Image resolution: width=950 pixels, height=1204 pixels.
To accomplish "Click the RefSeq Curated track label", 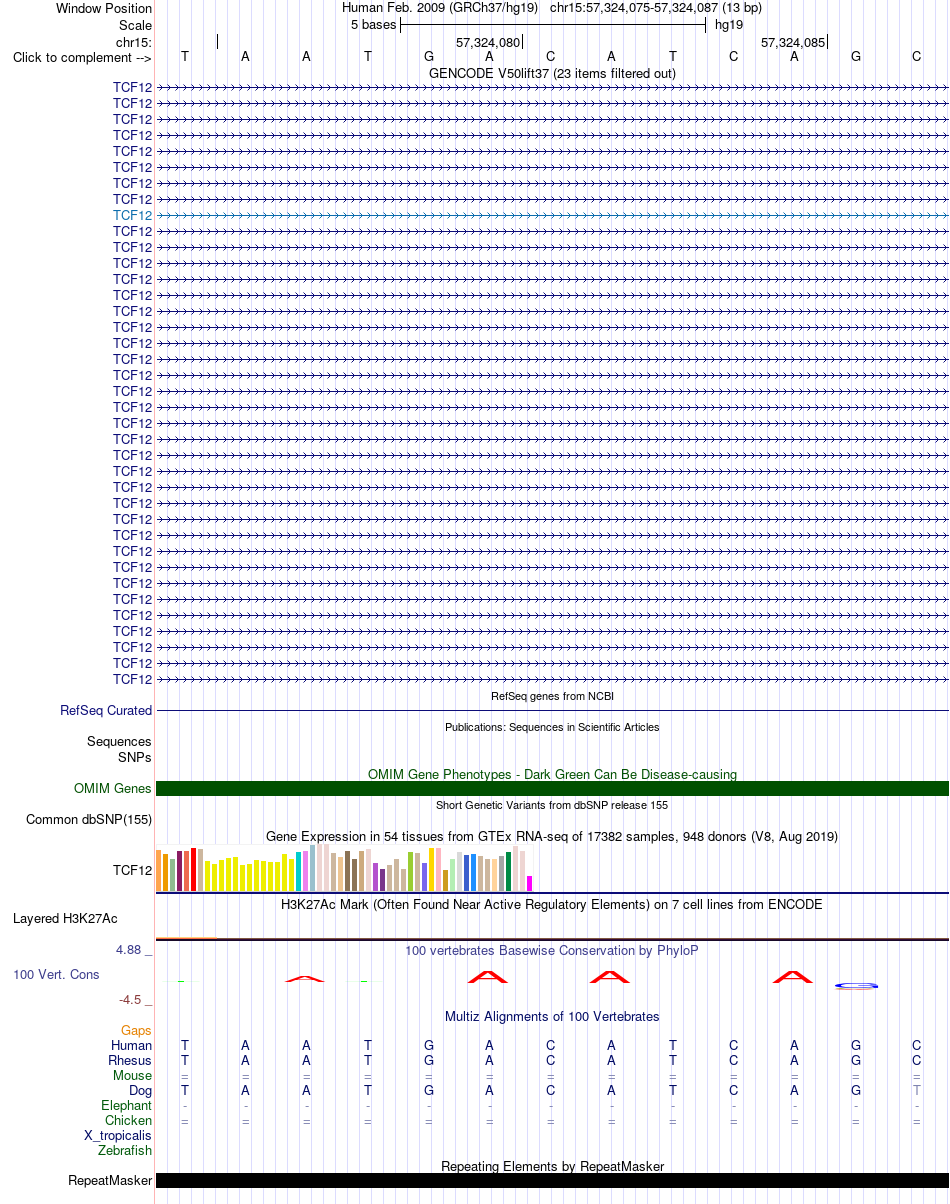I will (106, 711).
